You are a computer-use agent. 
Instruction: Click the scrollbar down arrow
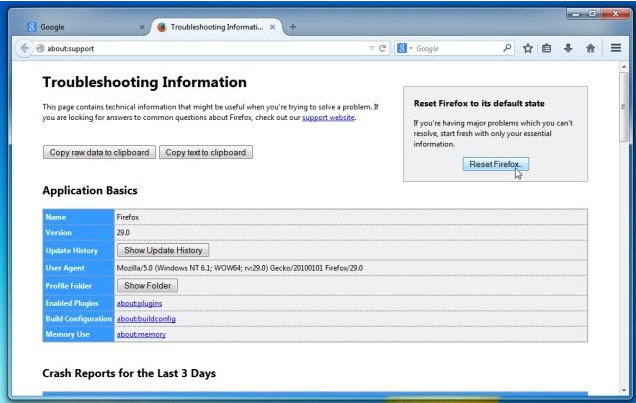tap(624, 390)
